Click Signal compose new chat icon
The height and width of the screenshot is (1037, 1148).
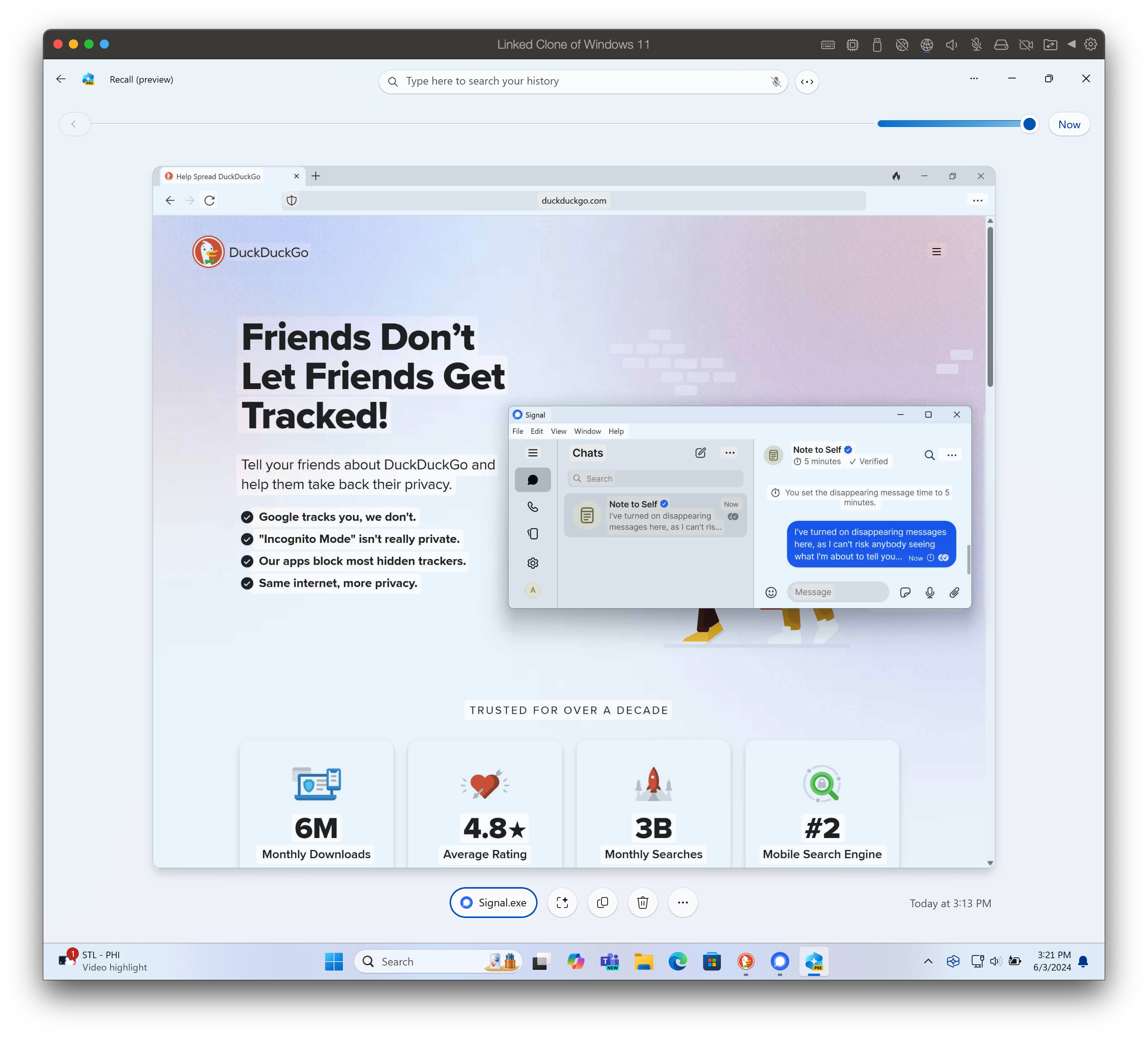pyautogui.click(x=700, y=453)
